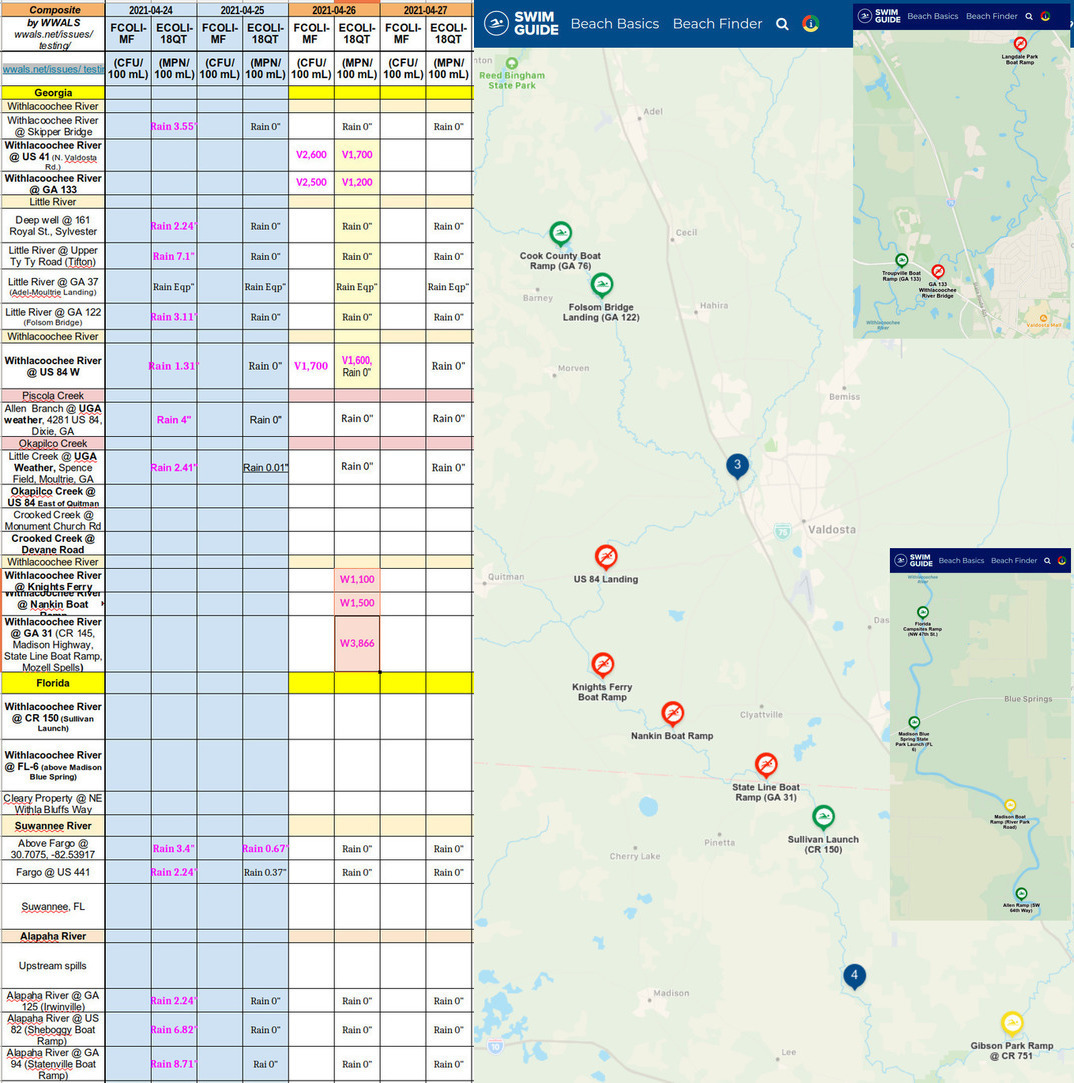Viewport: 1074px width, 1083px height.
Task: Select Cook County Boat Ramp green marker
Action: (x=560, y=235)
